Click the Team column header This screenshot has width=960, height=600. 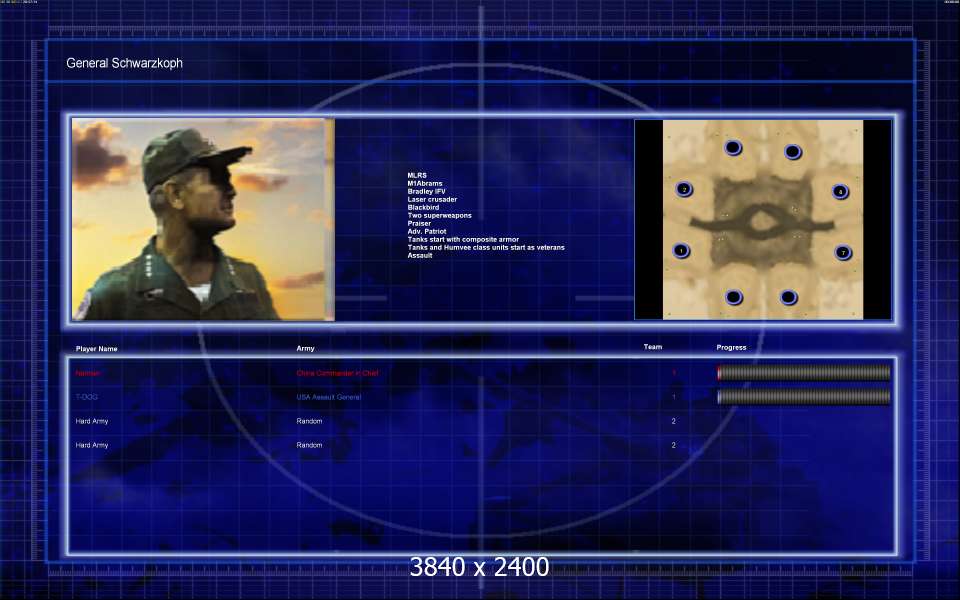(x=653, y=347)
